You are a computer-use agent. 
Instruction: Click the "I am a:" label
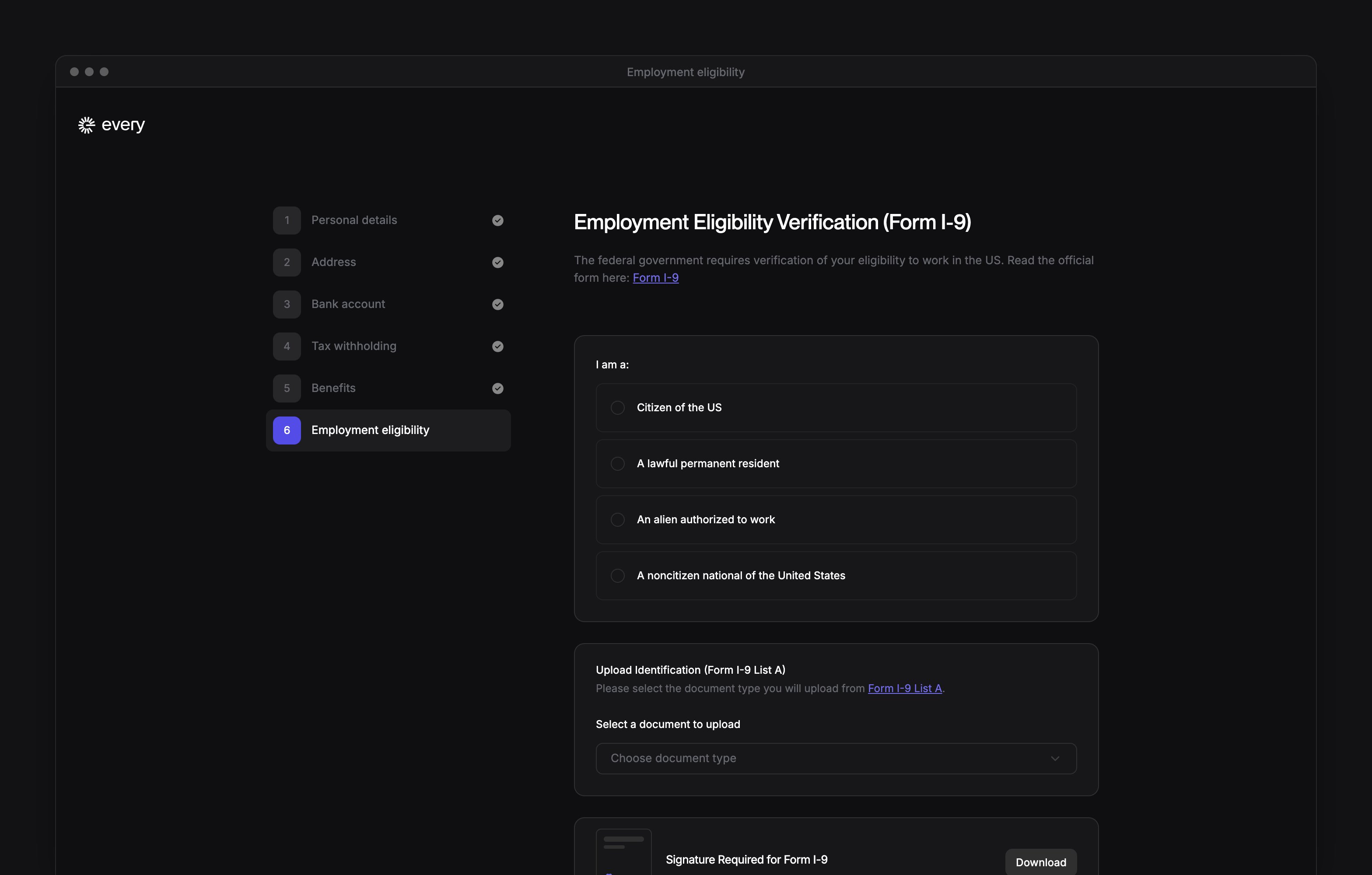click(612, 364)
